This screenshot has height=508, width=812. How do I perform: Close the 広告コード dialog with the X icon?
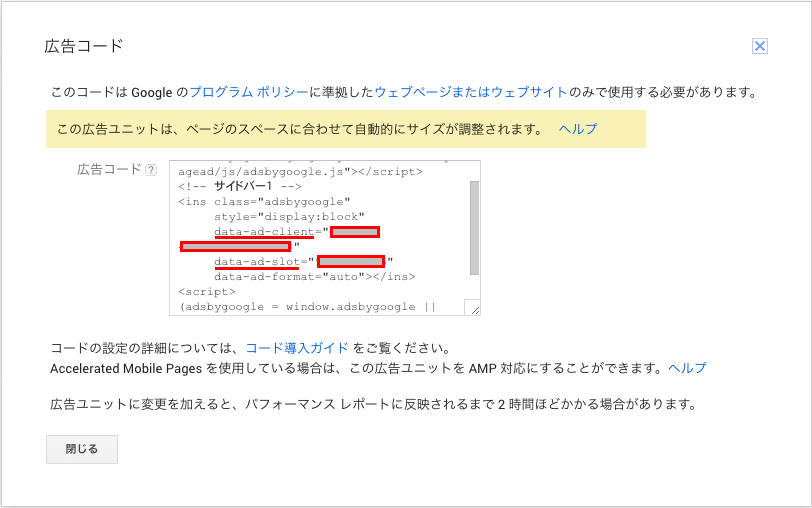coord(759,46)
